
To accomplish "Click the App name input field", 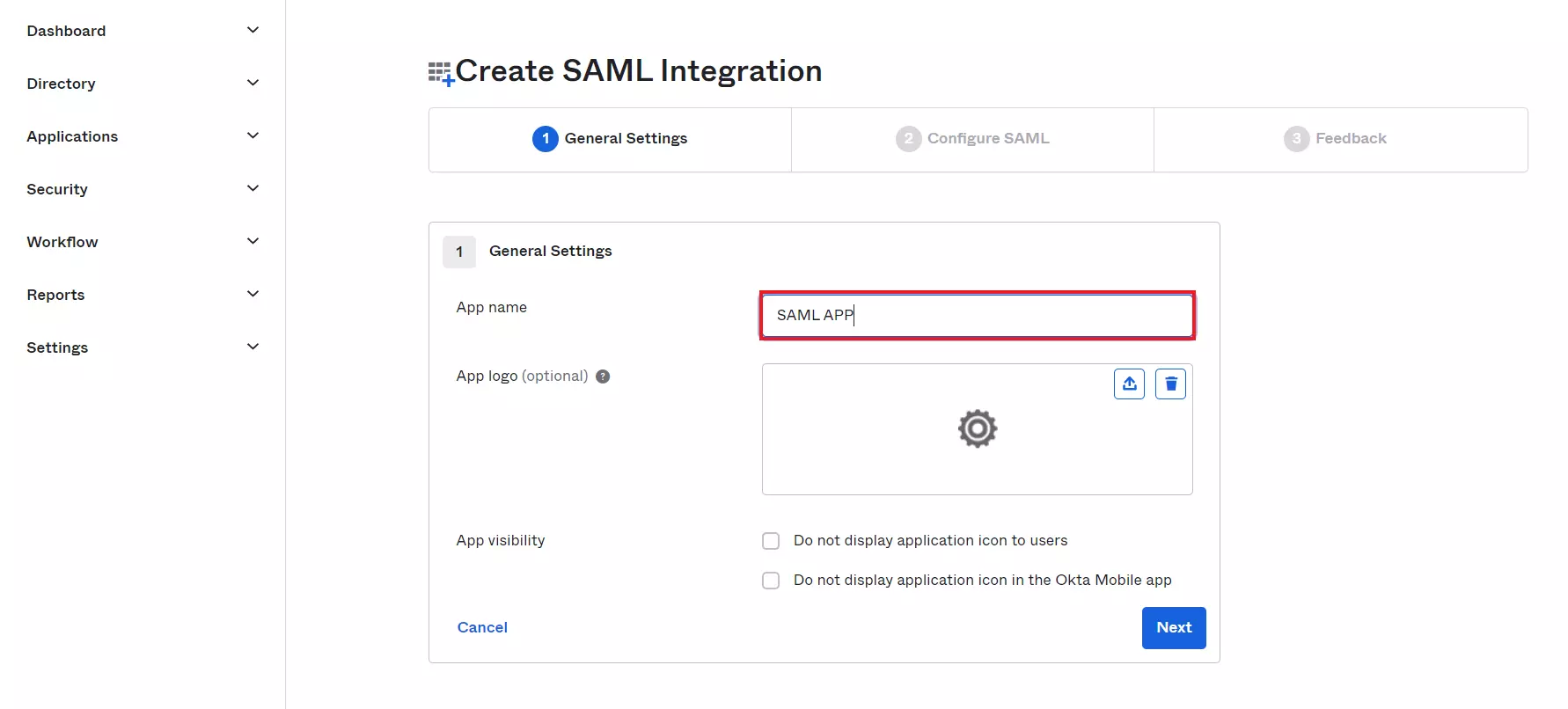I will click(978, 316).
